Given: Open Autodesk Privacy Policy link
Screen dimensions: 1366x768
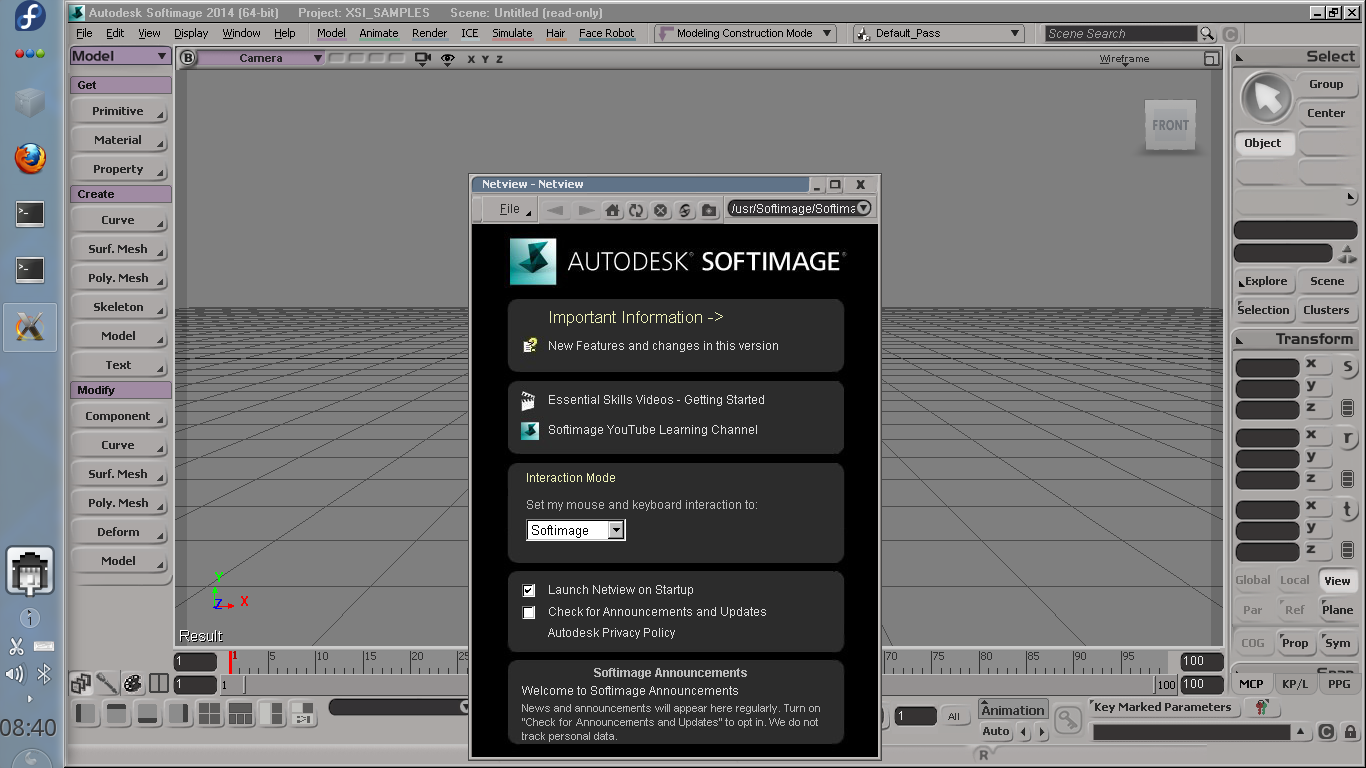Looking at the screenshot, I should pyautogui.click(x=611, y=633).
